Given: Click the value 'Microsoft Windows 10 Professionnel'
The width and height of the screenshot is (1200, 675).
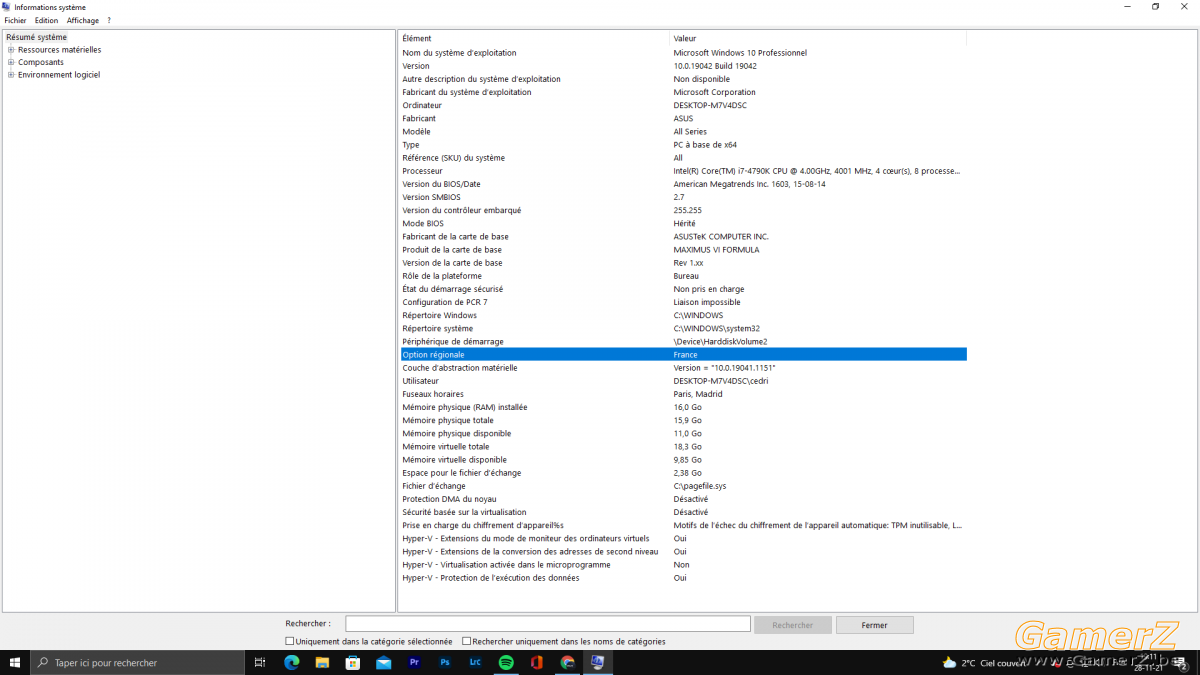Looking at the screenshot, I should coord(740,53).
